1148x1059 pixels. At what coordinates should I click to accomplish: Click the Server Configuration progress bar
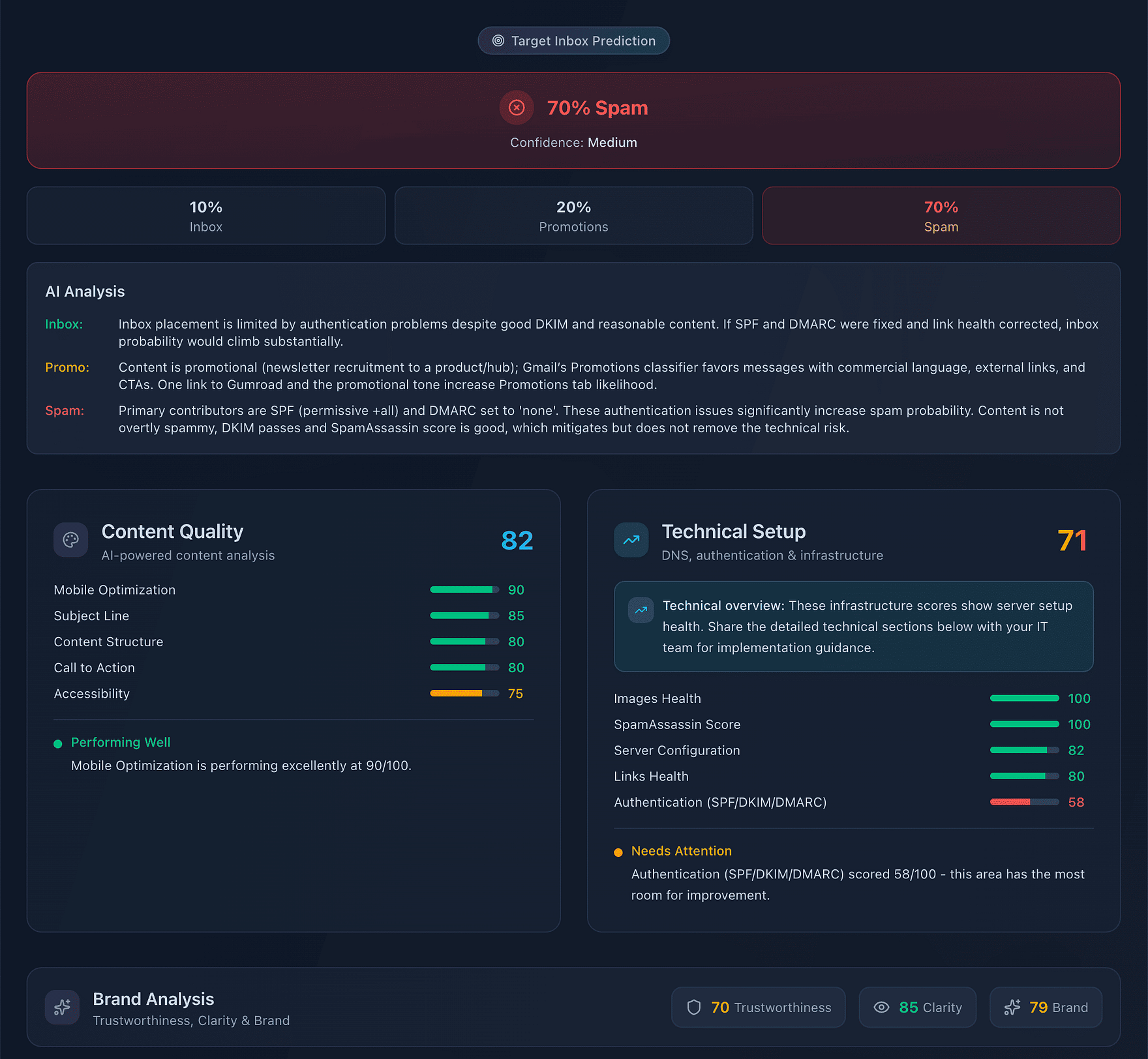[1025, 750]
